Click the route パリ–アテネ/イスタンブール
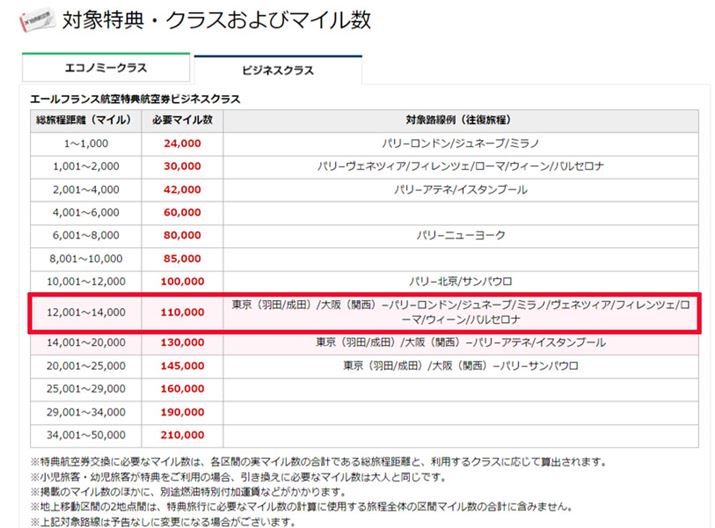The image size is (715, 528). pyautogui.click(x=461, y=190)
